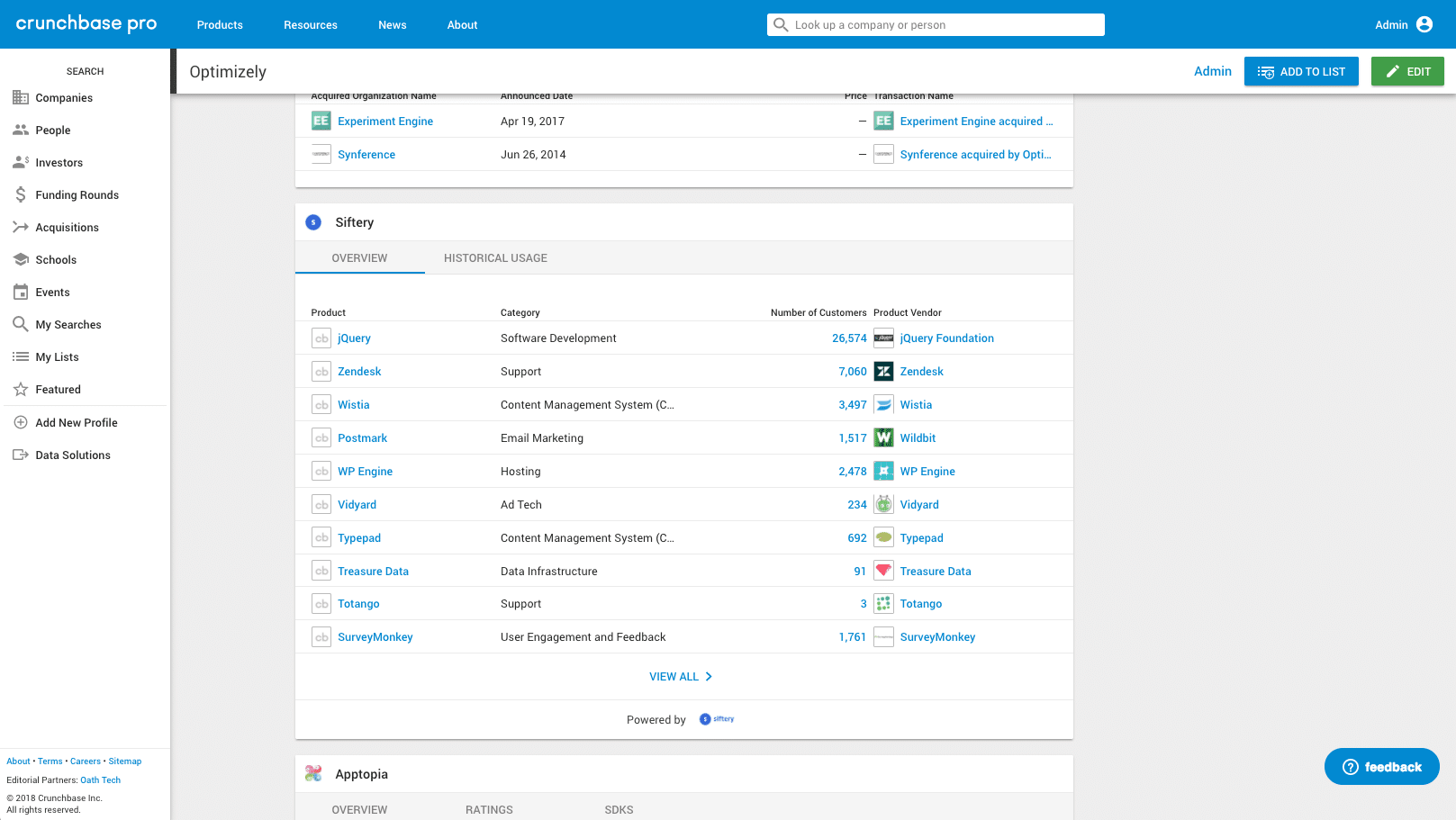The image size is (1456, 820).
Task: Focus the company or person search field
Action: pyautogui.click(x=936, y=24)
